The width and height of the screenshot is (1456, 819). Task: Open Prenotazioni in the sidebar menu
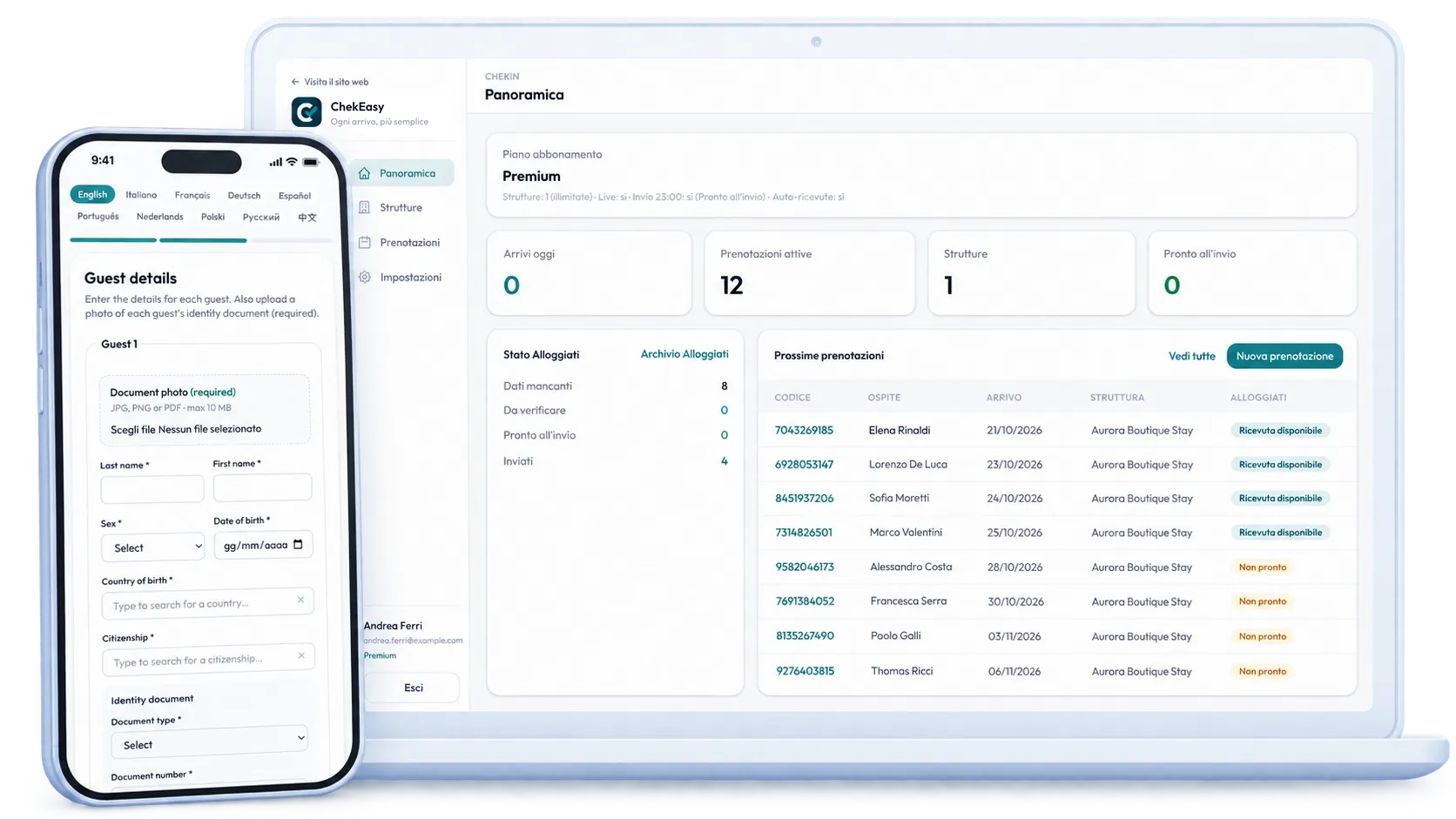401,242
